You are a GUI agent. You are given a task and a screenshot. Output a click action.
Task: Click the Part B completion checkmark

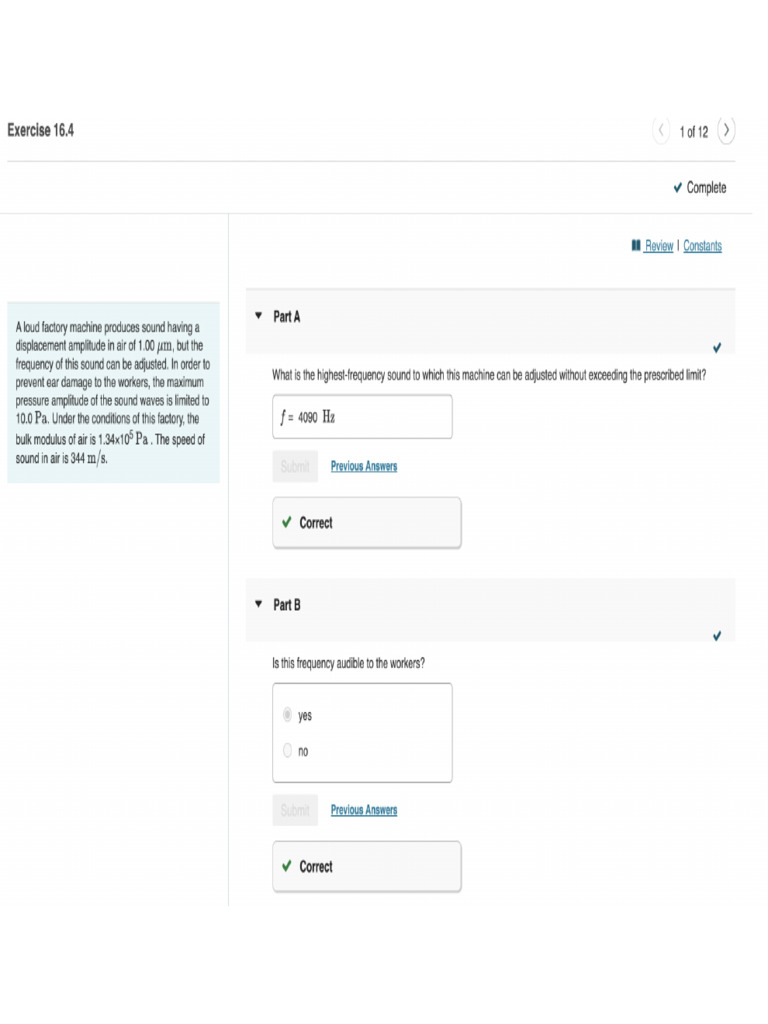click(717, 635)
